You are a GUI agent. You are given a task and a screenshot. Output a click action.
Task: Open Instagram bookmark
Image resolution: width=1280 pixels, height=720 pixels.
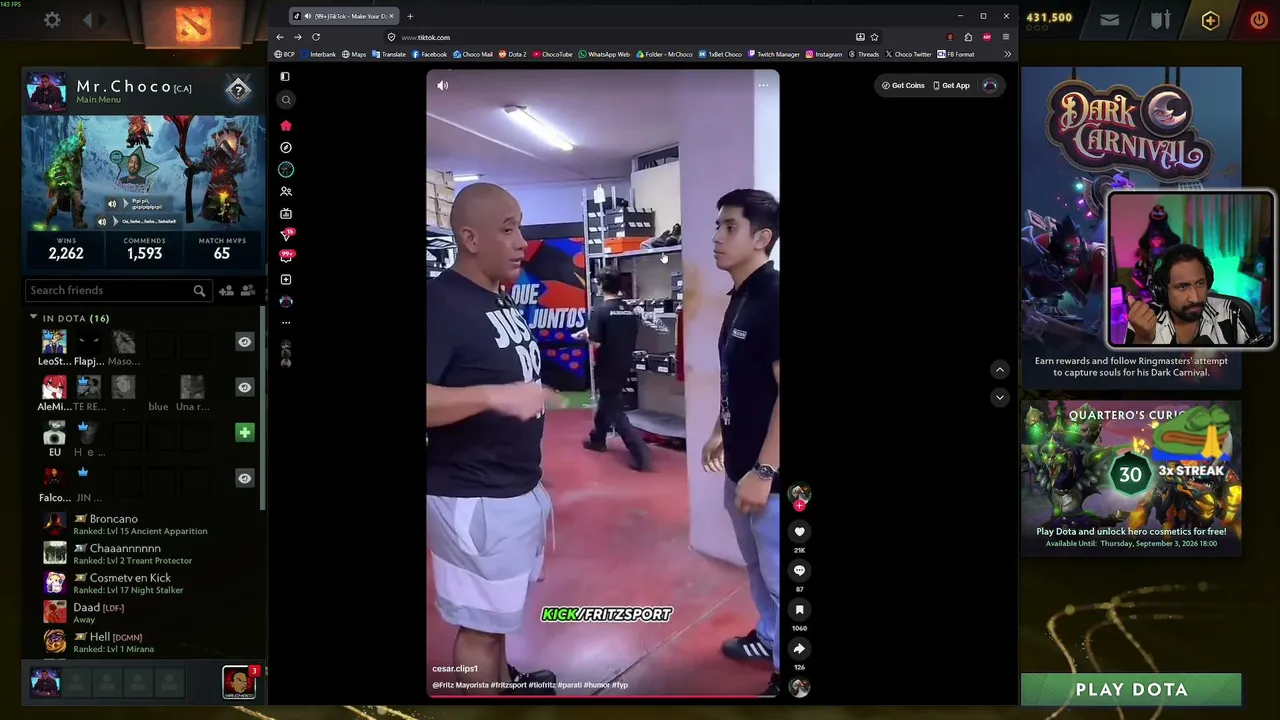tap(824, 54)
